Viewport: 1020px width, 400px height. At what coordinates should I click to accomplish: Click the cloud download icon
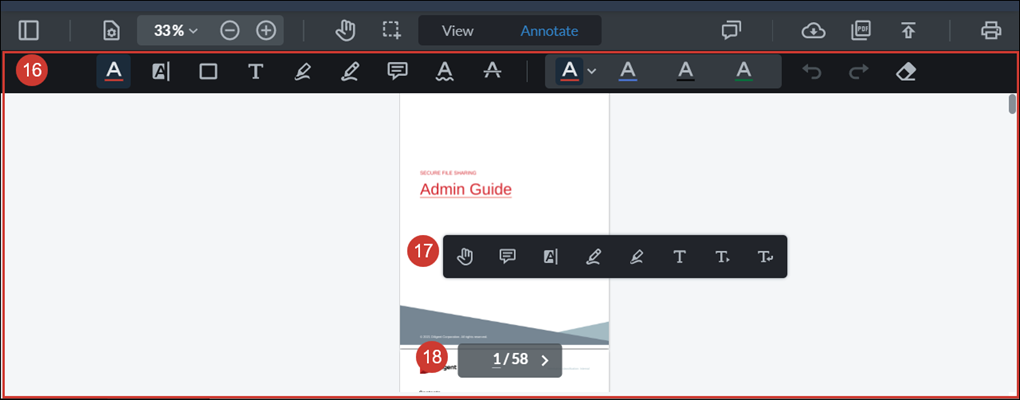[x=814, y=30]
